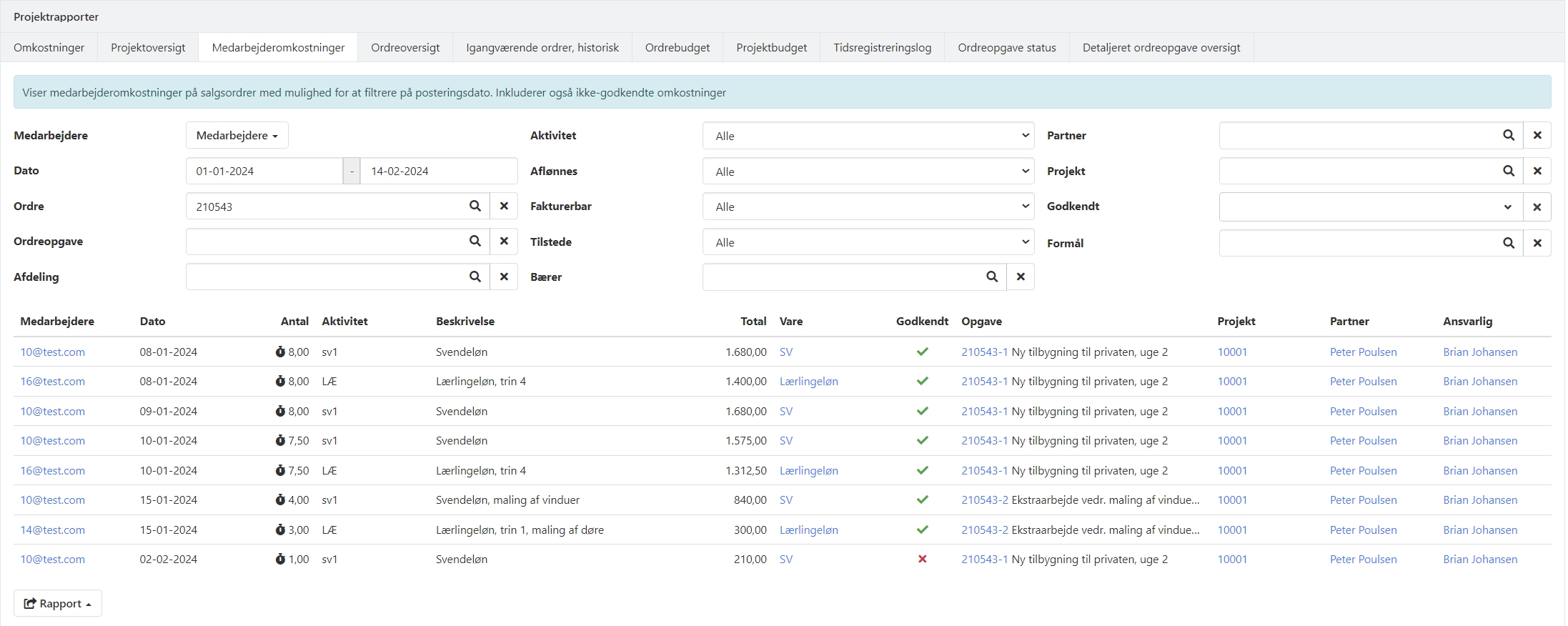Expand the Godkendt dropdown
The image size is (1568, 626).
pos(1370,207)
